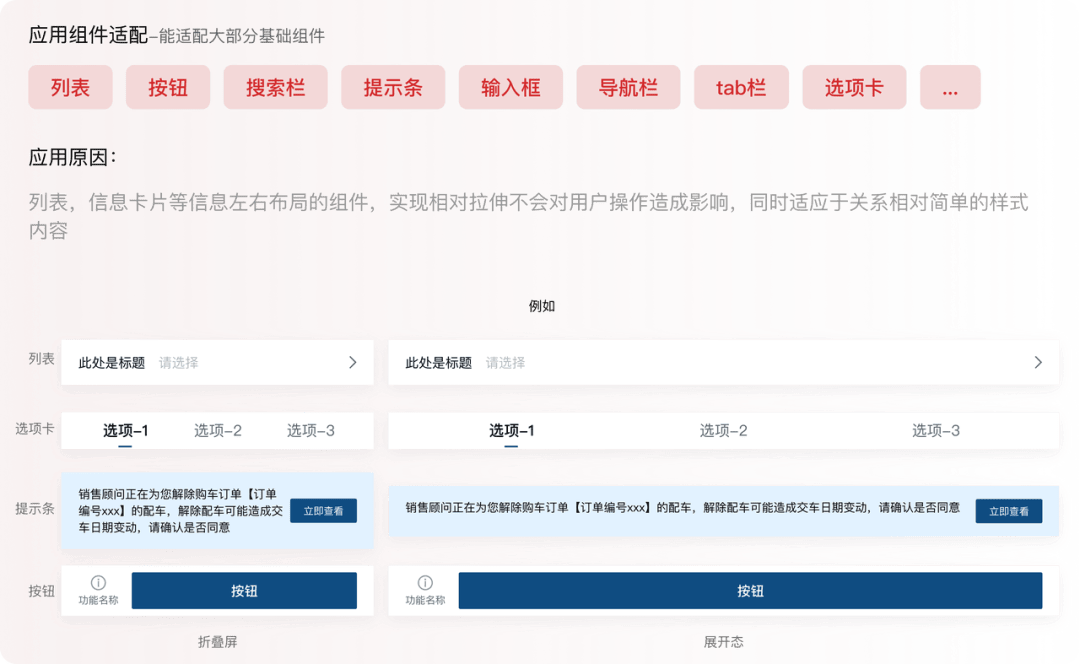Switch to 选项-3 in folded-screen tabs
This screenshot has height=664, width=1080.
pyautogui.click(x=311, y=430)
